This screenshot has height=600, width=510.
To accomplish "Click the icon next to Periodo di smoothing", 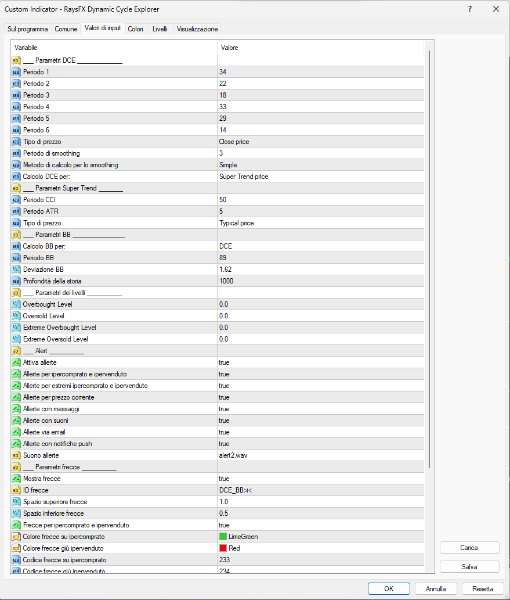I will click(16, 153).
